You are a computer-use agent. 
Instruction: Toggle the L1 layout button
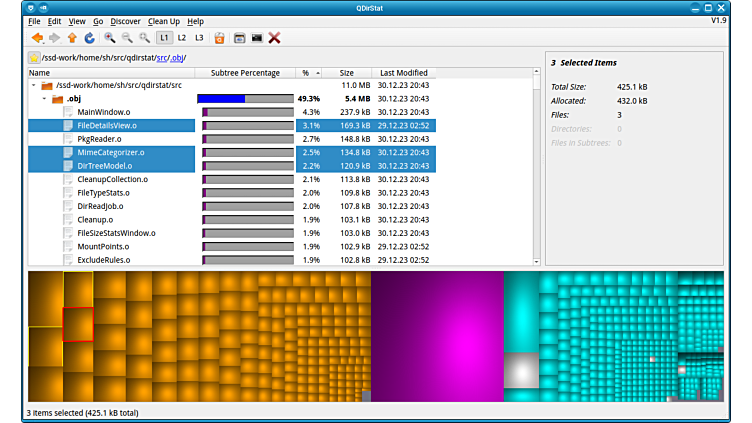(x=164, y=38)
